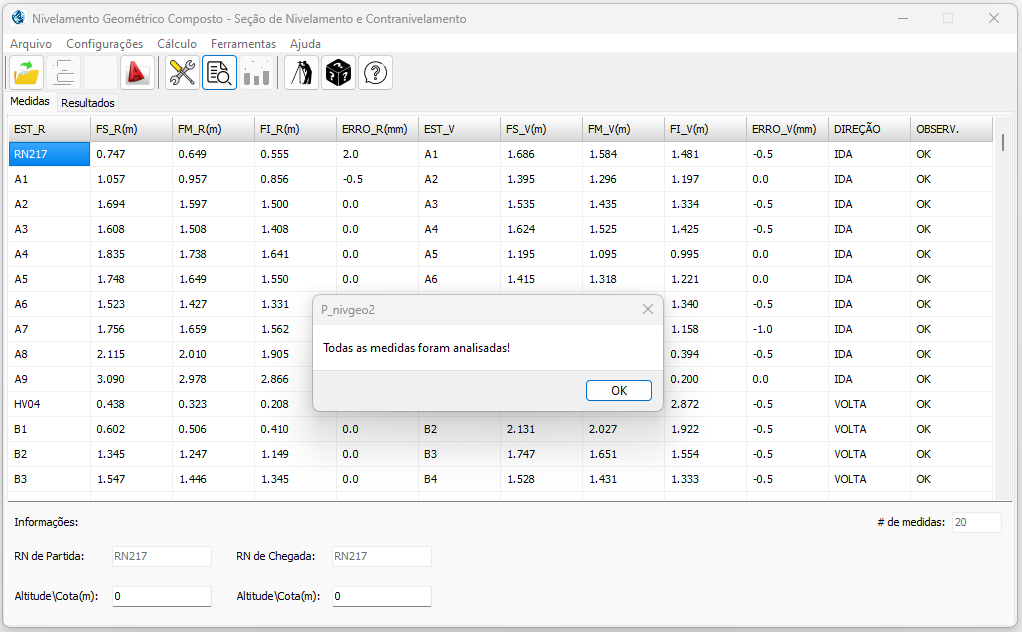Open the Configurações menu
The width and height of the screenshot is (1022, 632).
104,44
